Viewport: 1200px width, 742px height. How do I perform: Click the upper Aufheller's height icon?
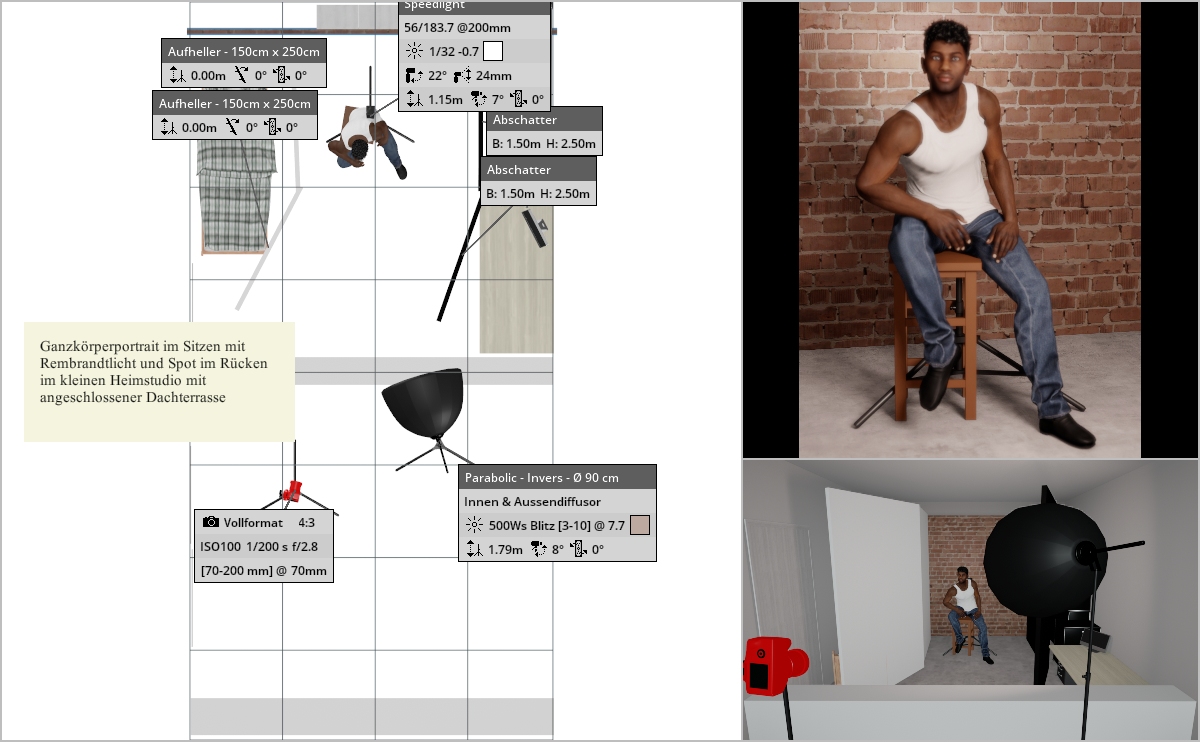click(177, 75)
